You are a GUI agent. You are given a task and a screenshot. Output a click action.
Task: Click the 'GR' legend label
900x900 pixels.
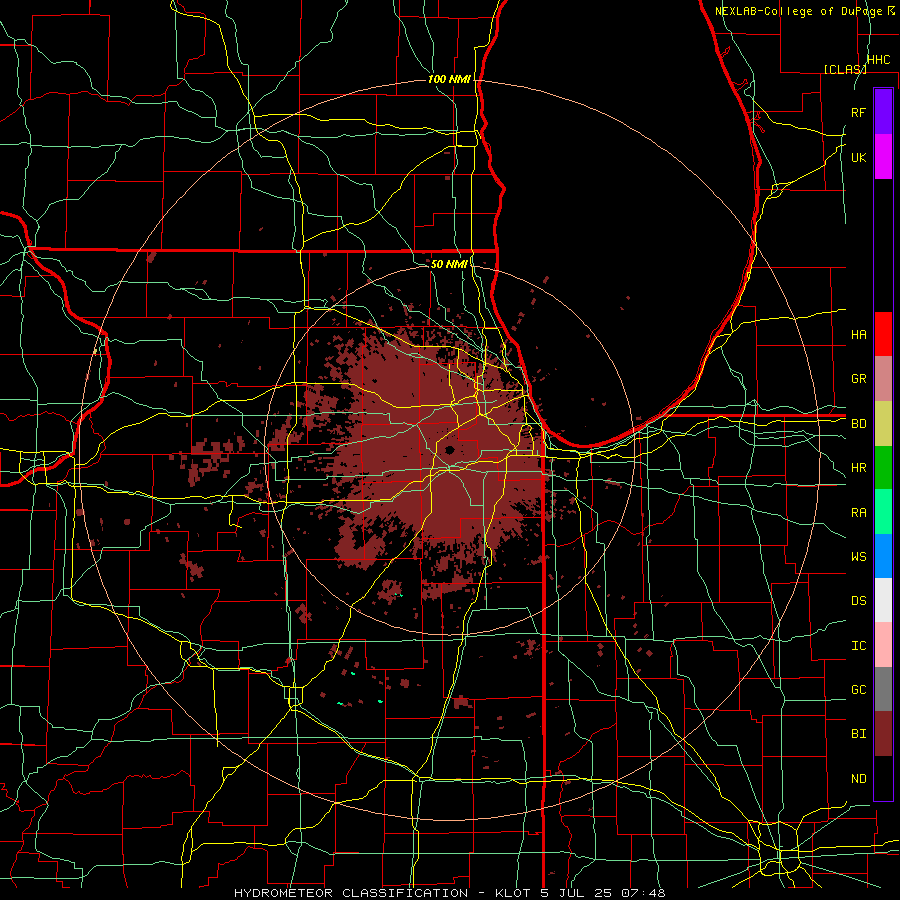(858, 379)
